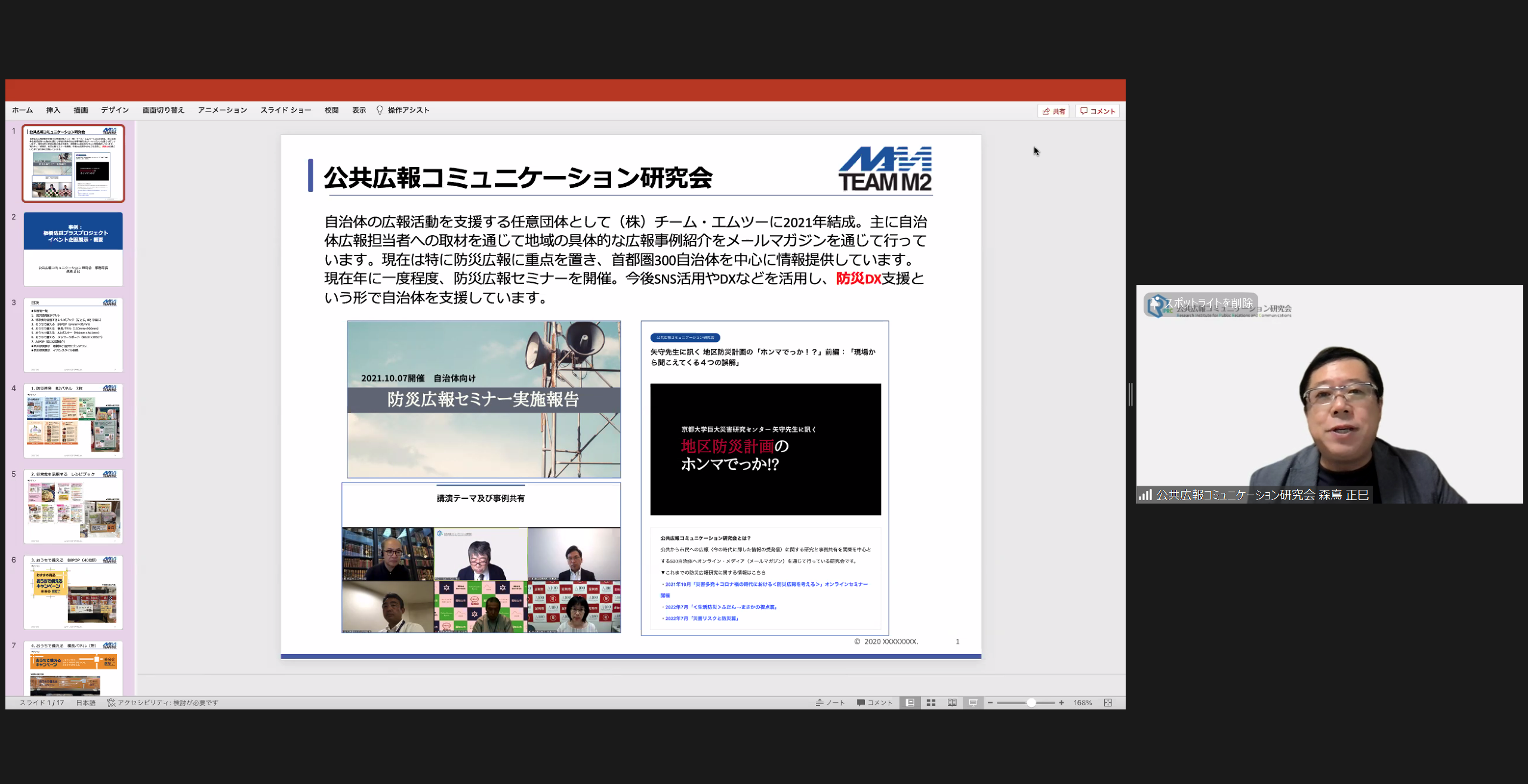Screen dimensions: 1528x784
Task: Click the TEAM M2 logo on slide
Action: [x=885, y=169]
